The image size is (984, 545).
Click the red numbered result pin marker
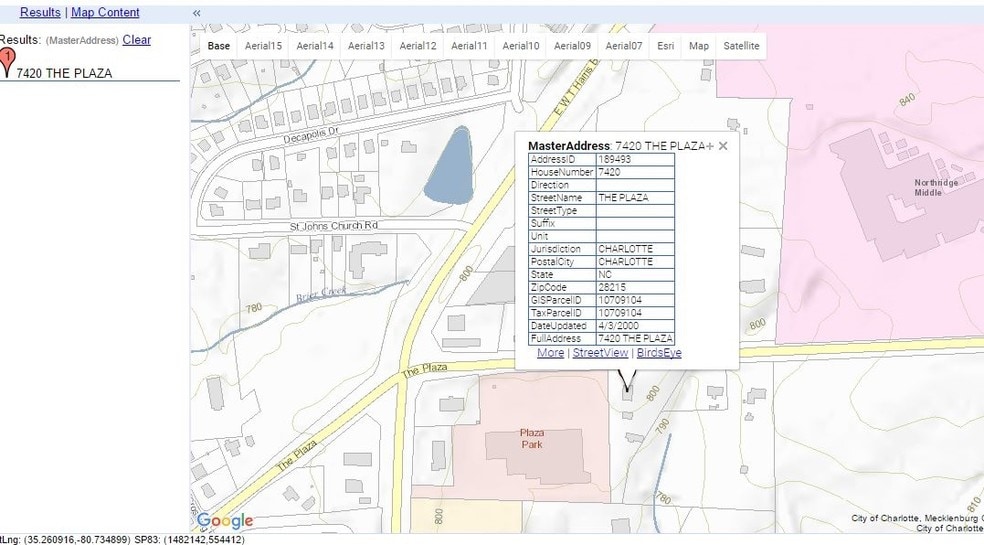7,63
